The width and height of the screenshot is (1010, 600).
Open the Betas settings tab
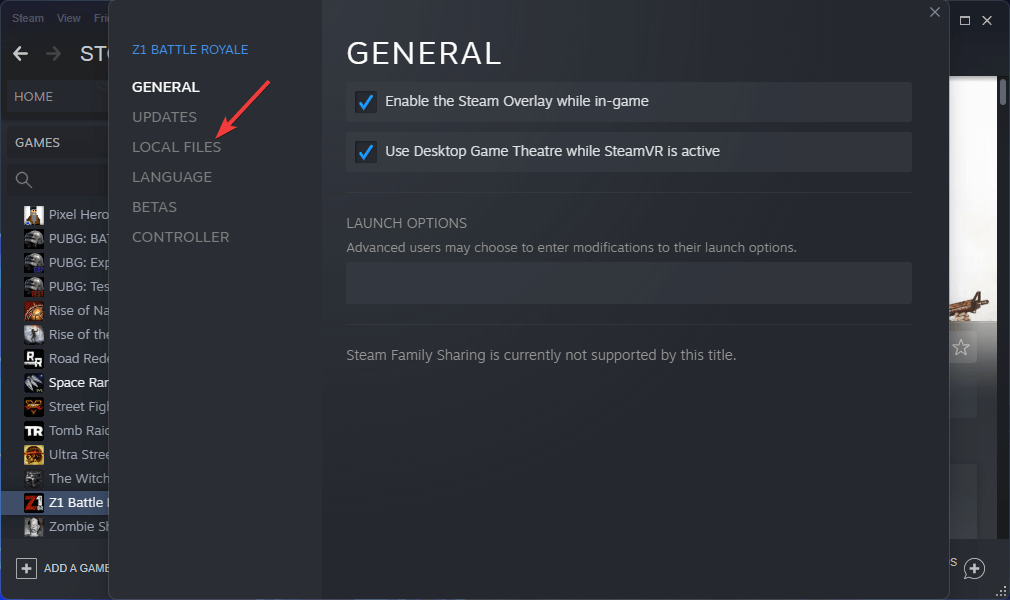[155, 207]
